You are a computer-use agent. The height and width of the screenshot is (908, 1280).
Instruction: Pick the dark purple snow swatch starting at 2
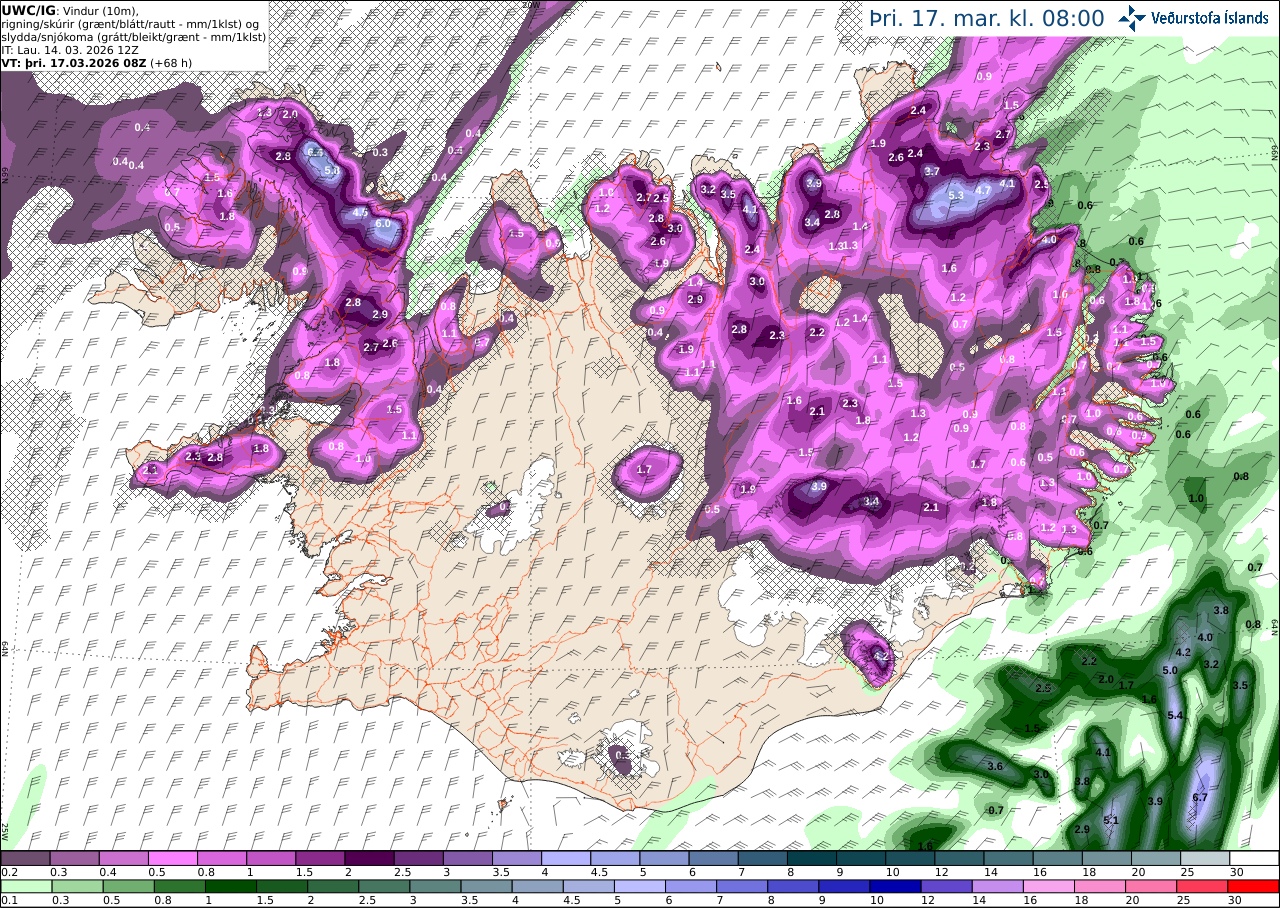pyautogui.click(x=369, y=858)
